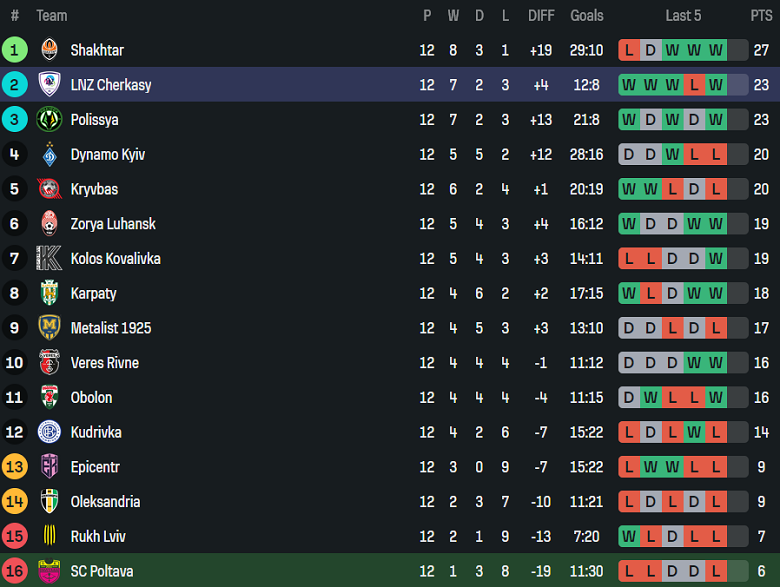
Task: Click the Metalist 1925 crest icon
Action: pyautogui.click(x=49, y=328)
